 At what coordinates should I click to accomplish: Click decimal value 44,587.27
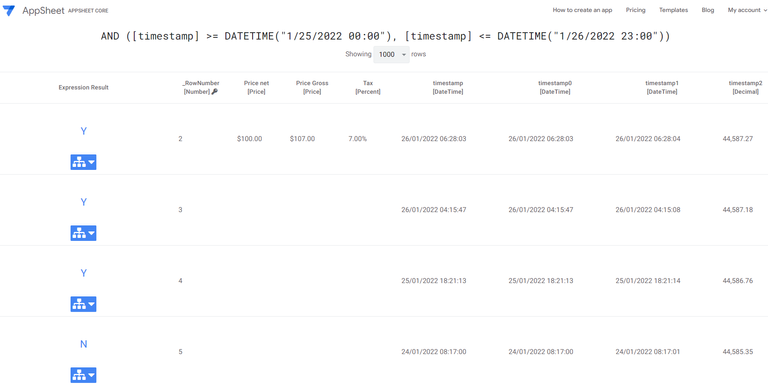click(738, 139)
